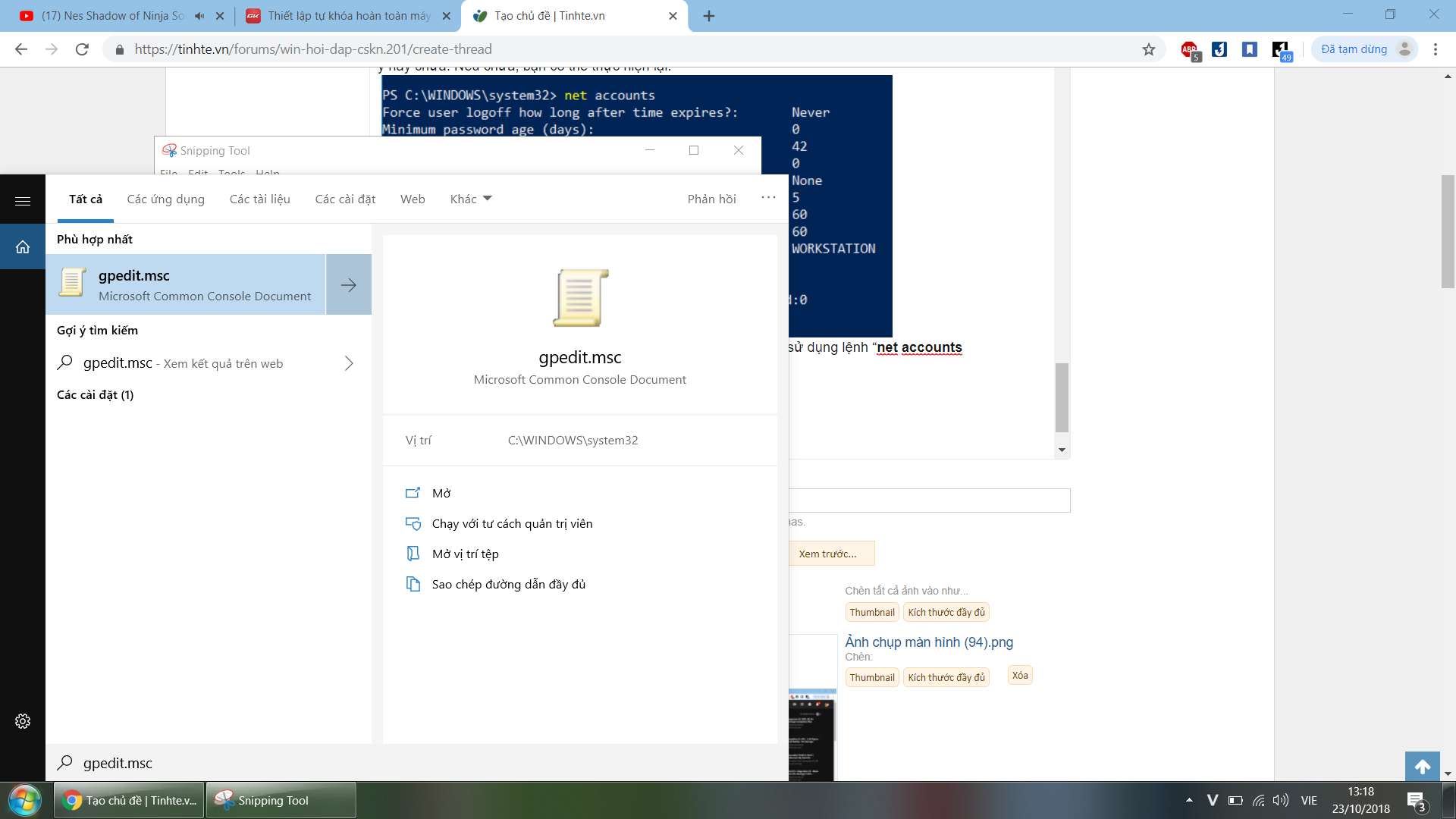The image size is (1456, 819).
Task: Open the notification action center icon
Action: point(1417,801)
